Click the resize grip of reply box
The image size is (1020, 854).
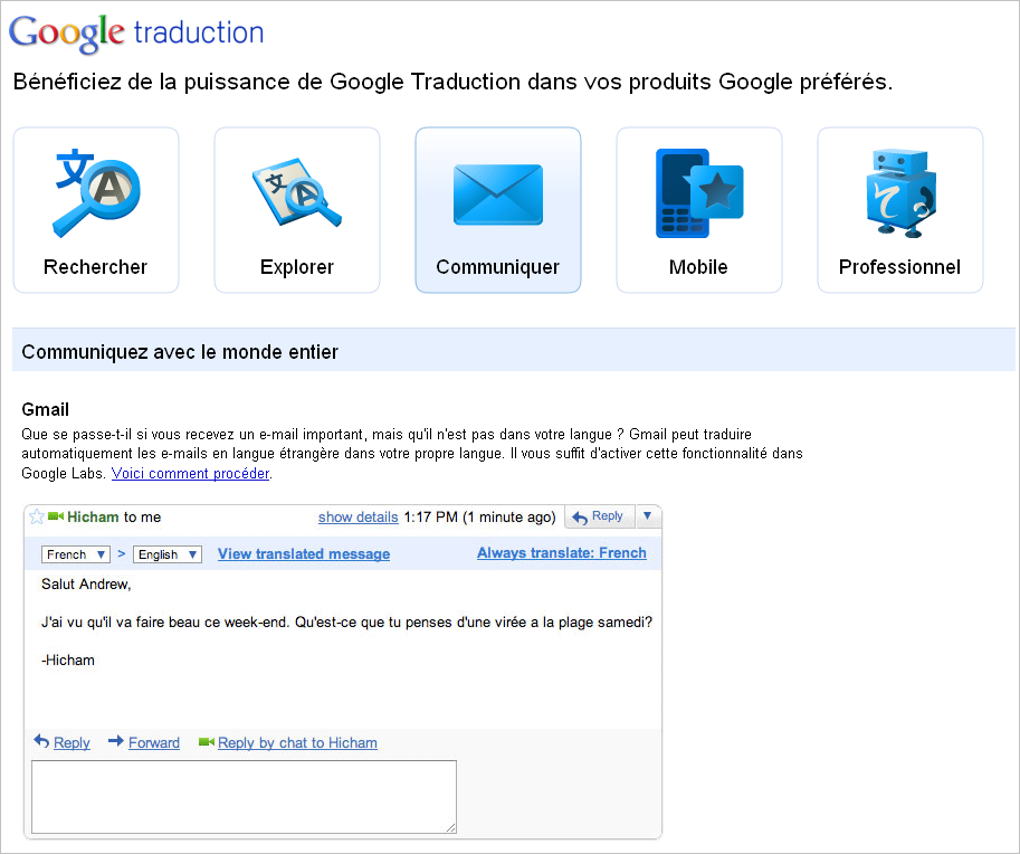click(x=451, y=827)
